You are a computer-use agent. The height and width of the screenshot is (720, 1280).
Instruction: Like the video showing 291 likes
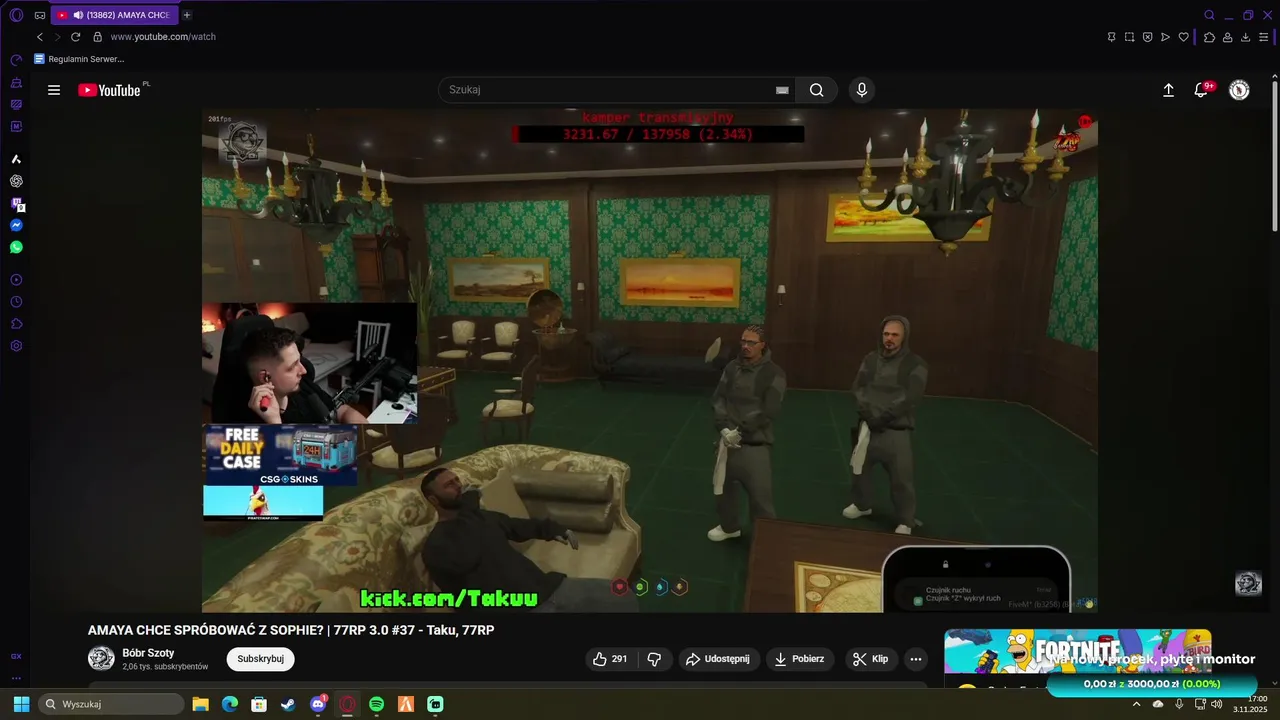(610, 659)
